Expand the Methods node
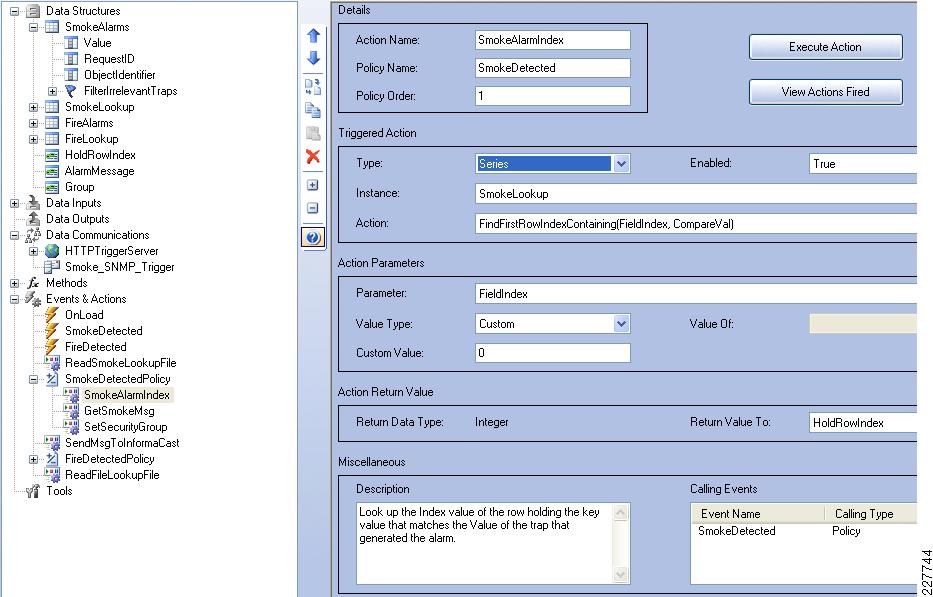The height and width of the screenshot is (597, 933). (x=14, y=283)
